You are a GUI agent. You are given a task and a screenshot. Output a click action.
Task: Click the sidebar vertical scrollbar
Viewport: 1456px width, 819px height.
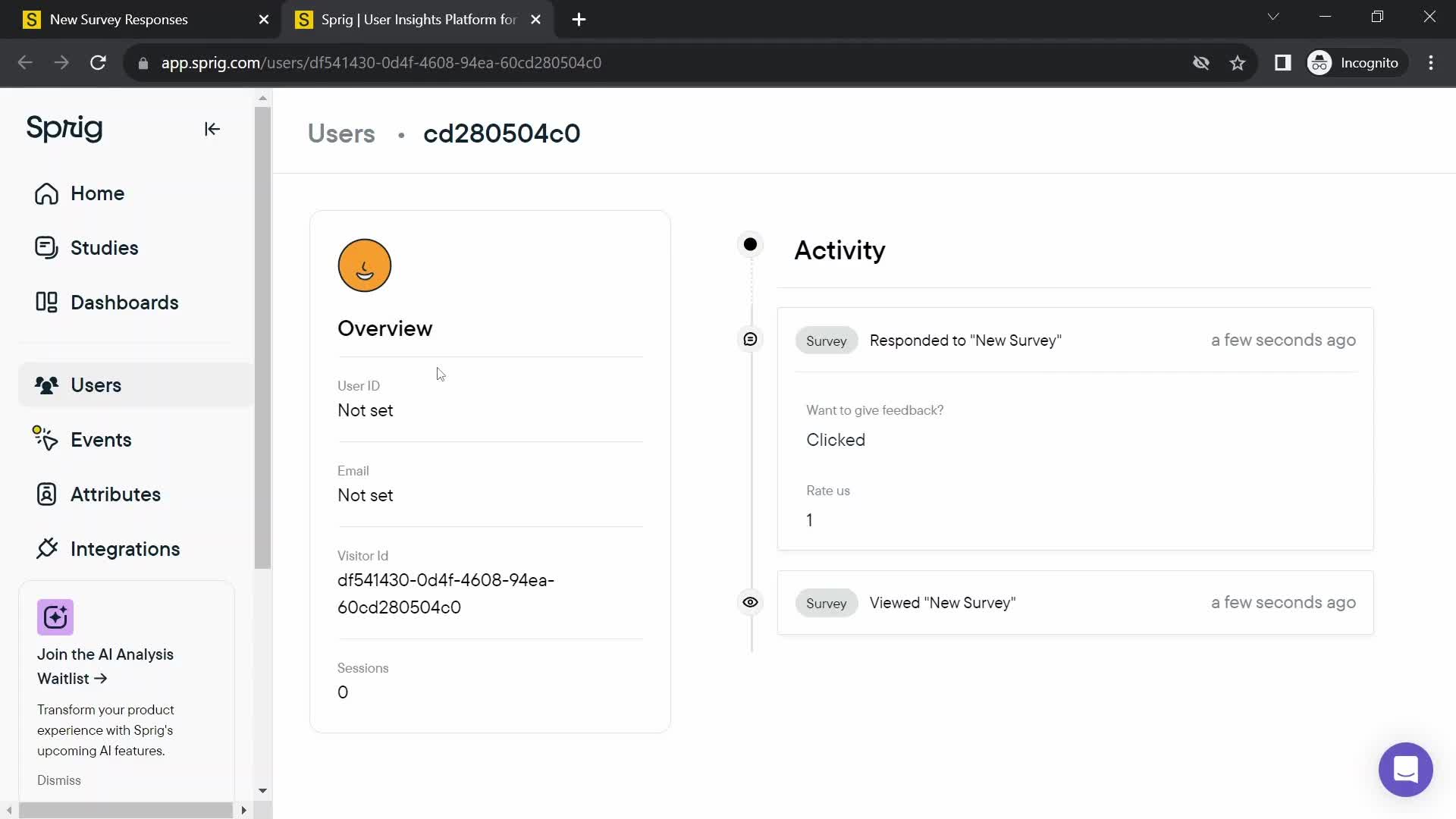262,337
